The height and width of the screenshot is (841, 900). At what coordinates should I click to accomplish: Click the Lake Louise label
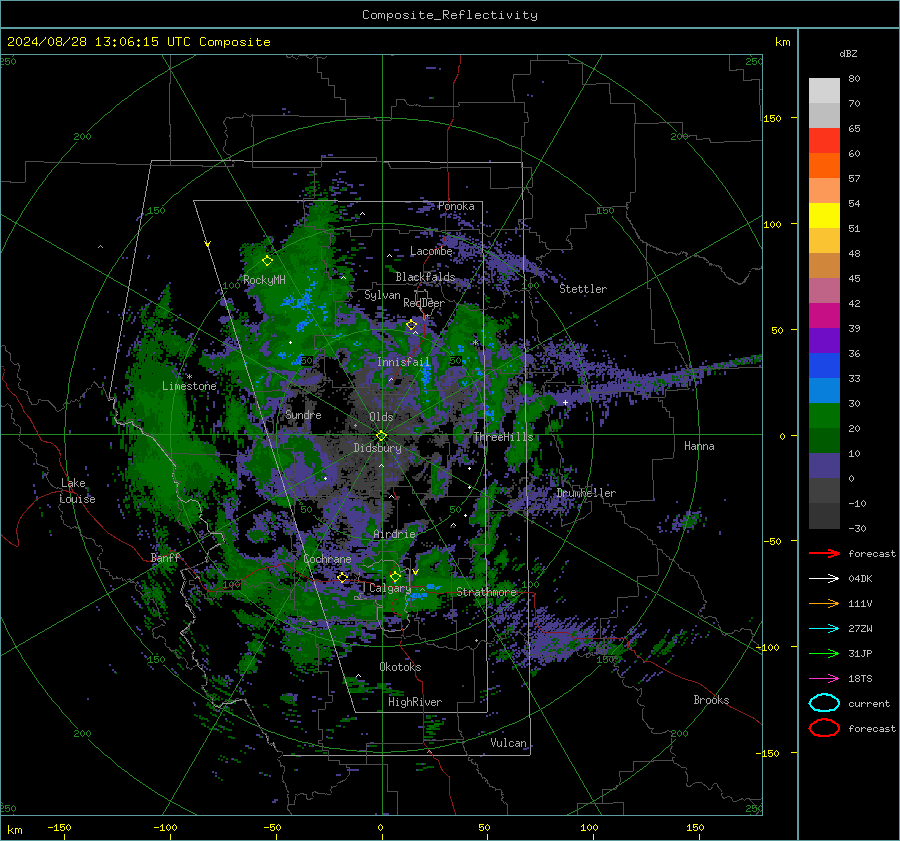[77, 491]
